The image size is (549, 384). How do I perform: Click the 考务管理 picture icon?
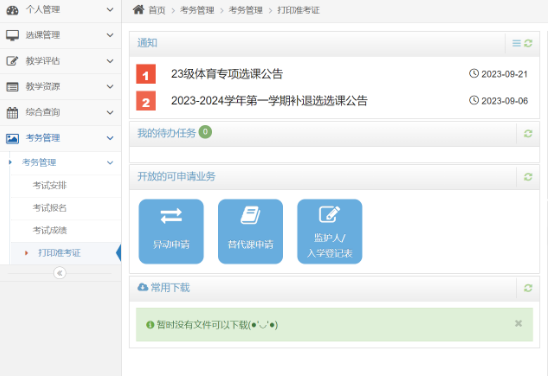[12, 139]
